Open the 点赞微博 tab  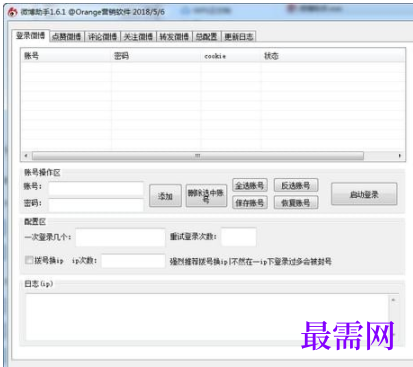click(x=67, y=37)
